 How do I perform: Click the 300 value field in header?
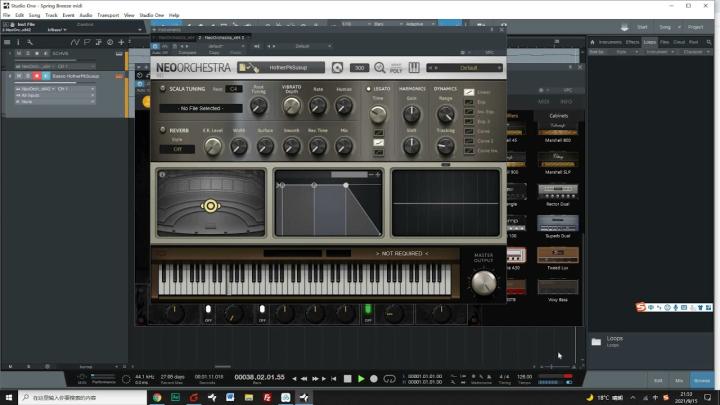(x=359, y=68)
